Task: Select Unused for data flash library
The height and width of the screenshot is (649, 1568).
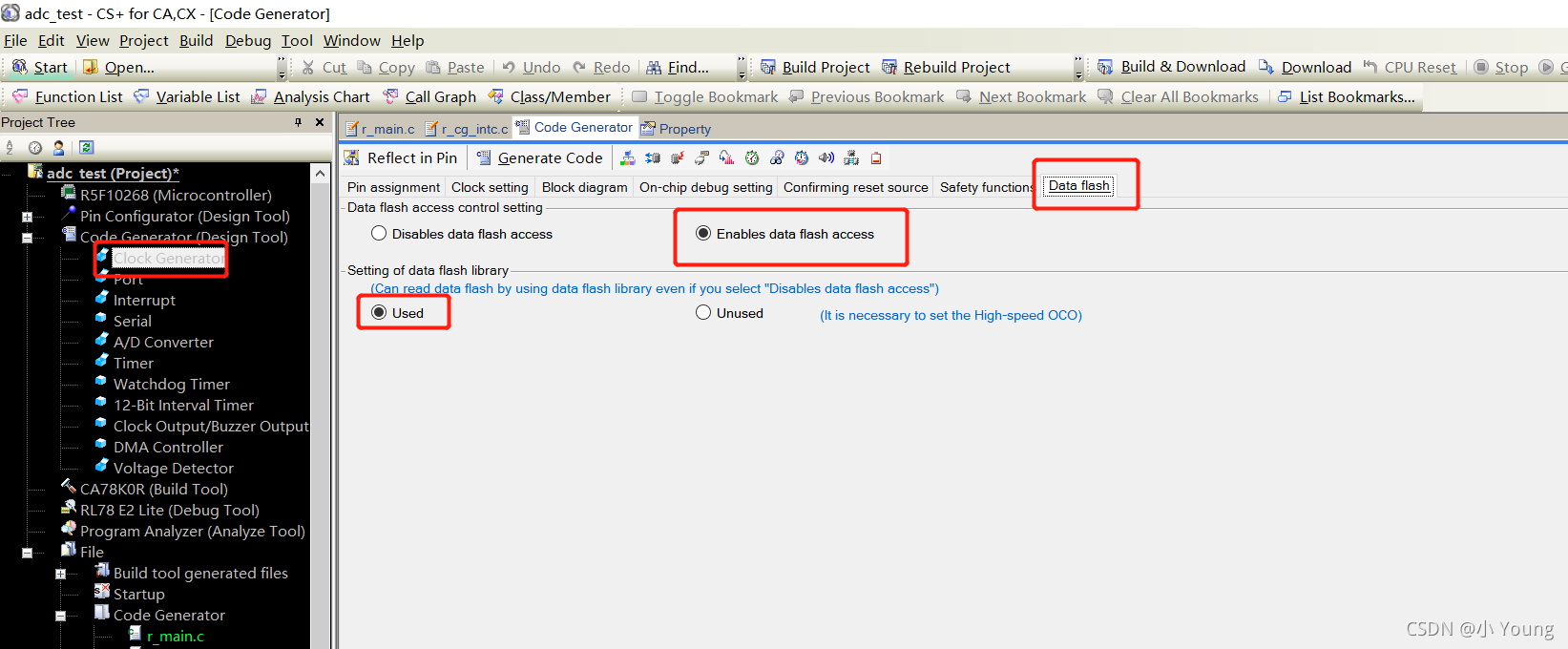Action: pos(703,313)
